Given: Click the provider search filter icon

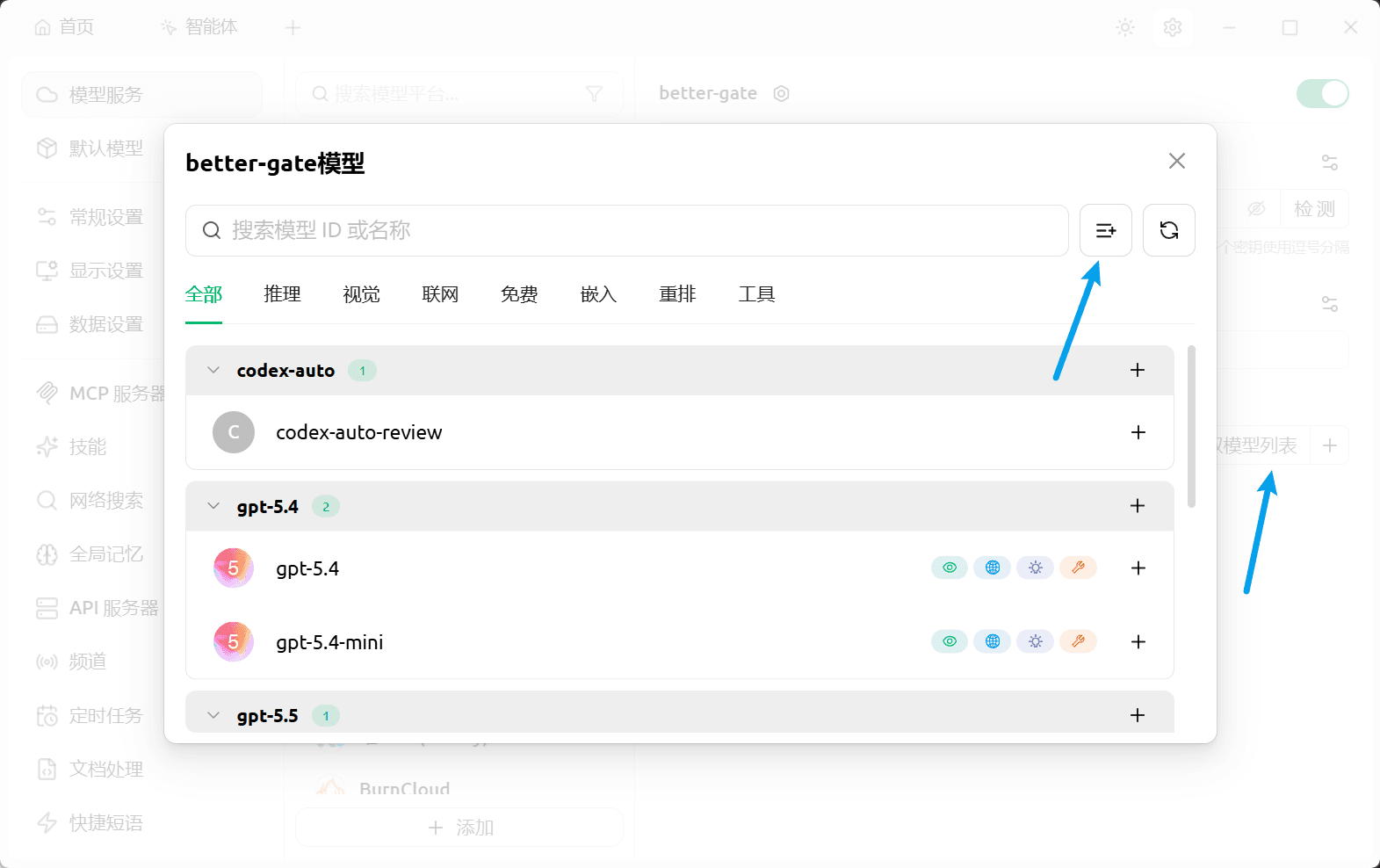Looking at the screenshot, I should (595, 94).
